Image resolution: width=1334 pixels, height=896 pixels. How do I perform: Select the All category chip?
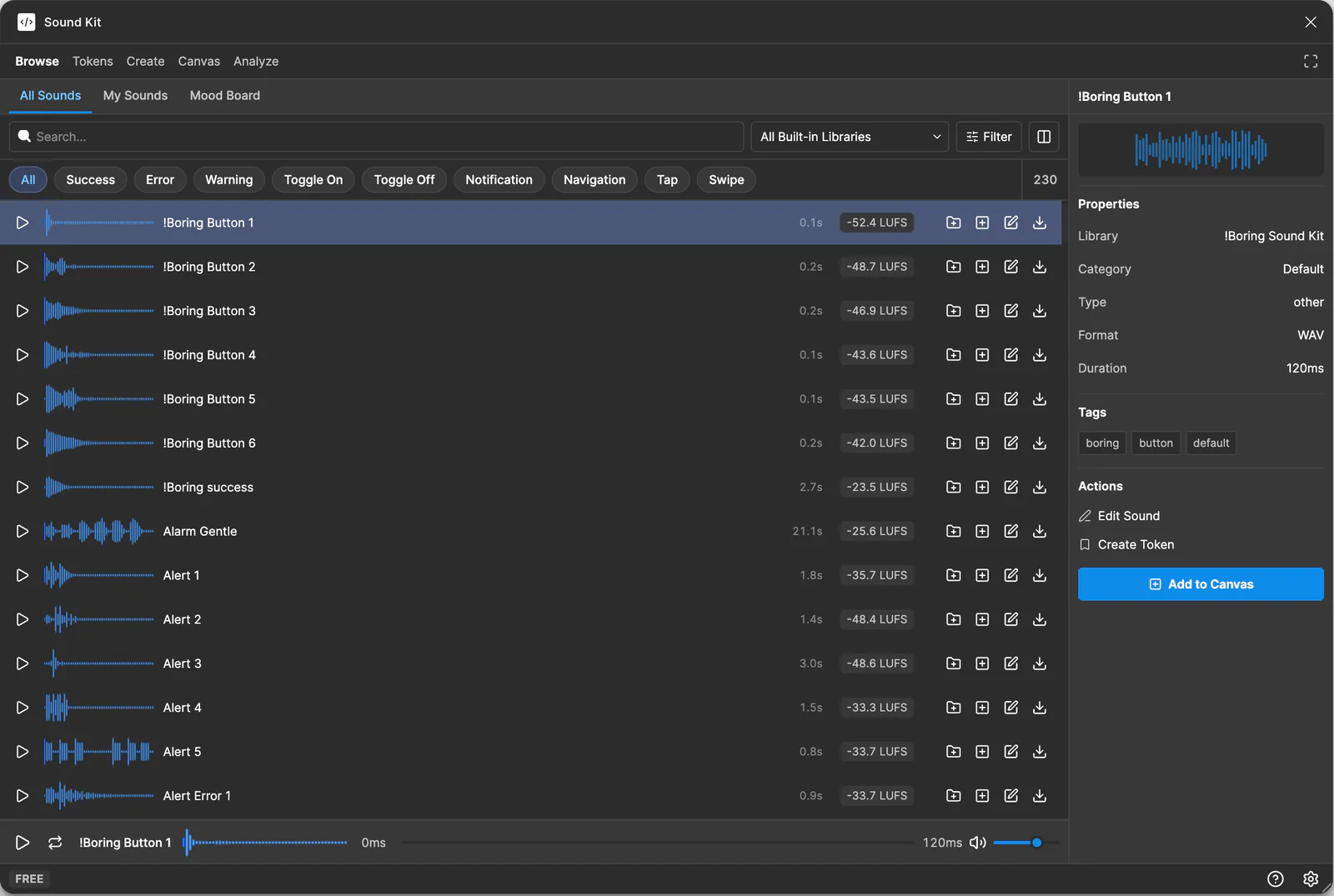pyautogui.click(x=28, y=180)
